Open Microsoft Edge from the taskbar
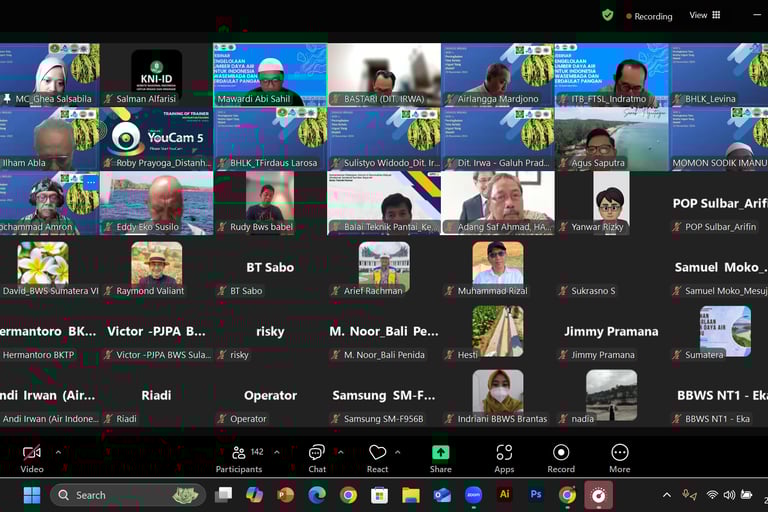Image resolution: width=768 pixels, height=512 pixels. (x=317, y=495)
